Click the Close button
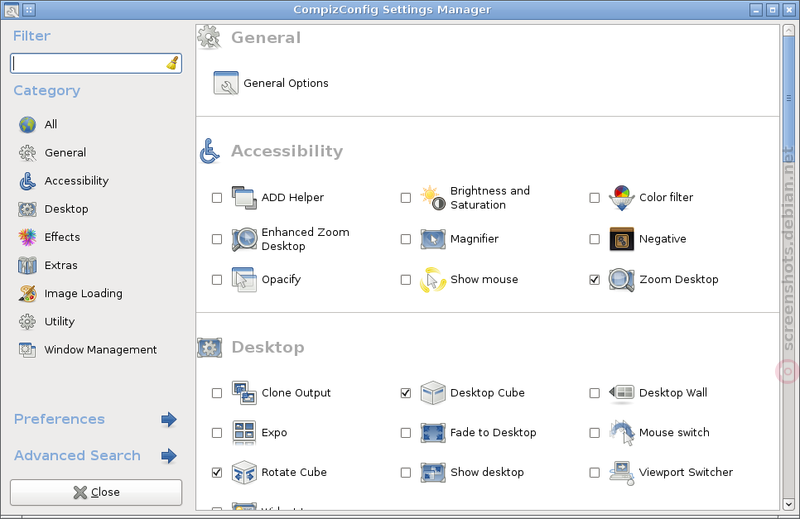Viewport: 800px width, 519px height. point(96,492)
